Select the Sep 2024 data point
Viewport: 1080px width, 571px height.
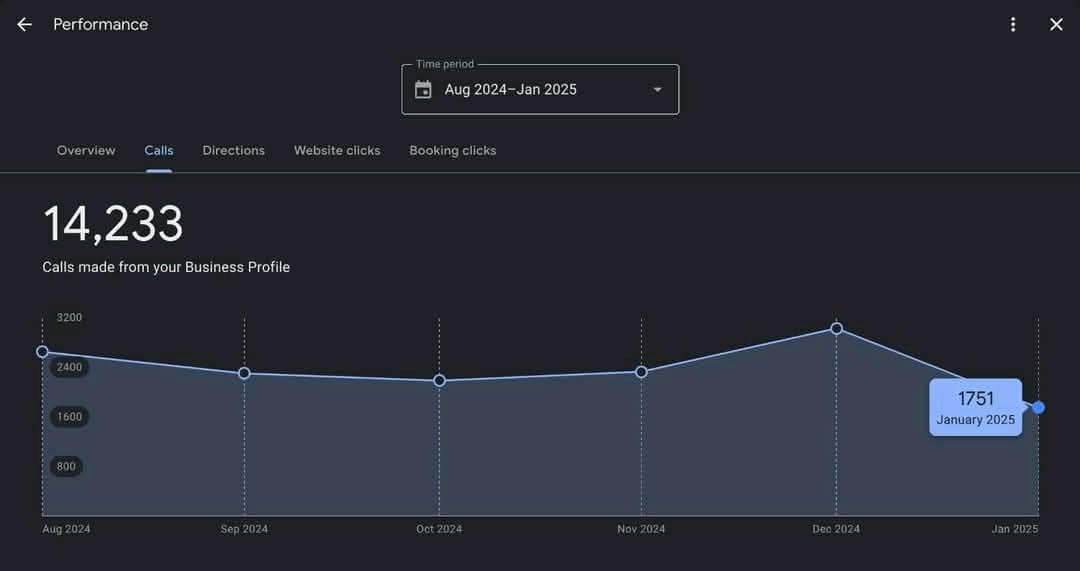[x=244, y=373]
